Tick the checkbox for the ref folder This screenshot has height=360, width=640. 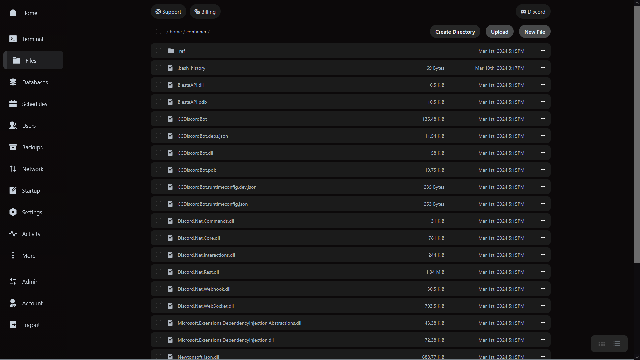[x=158, y=51]
